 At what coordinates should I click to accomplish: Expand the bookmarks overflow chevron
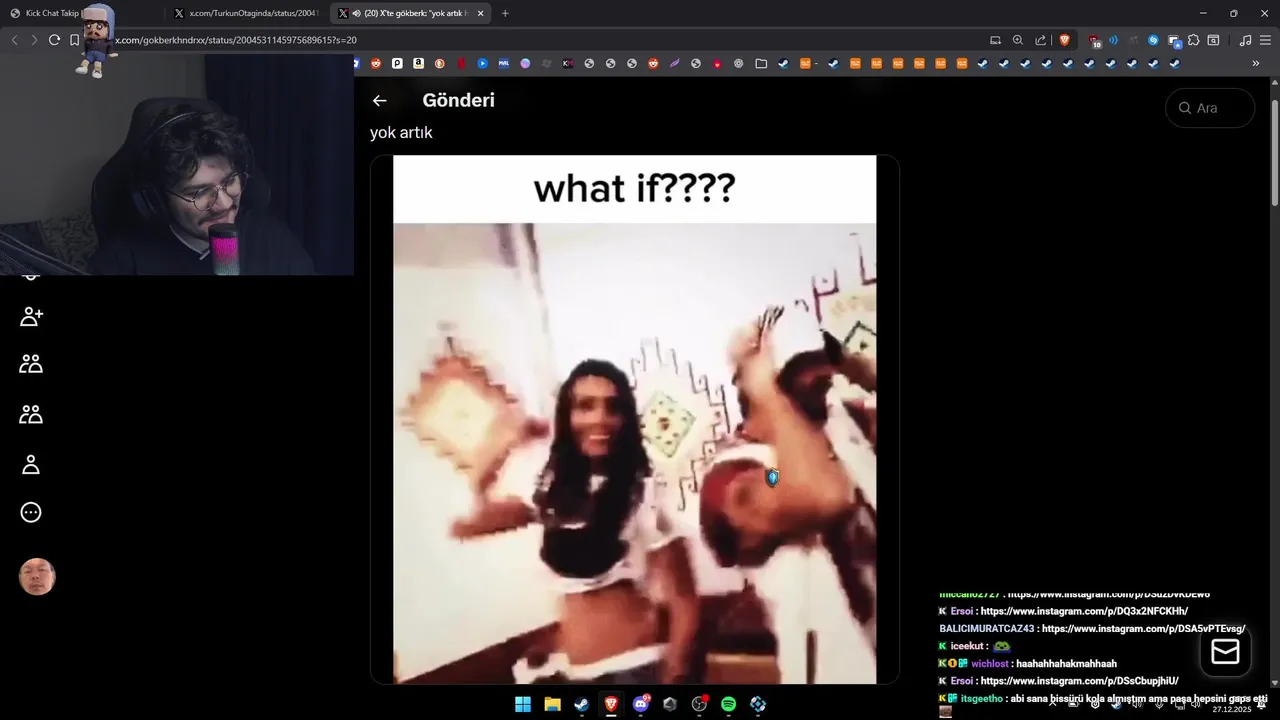click(1256, 63)
